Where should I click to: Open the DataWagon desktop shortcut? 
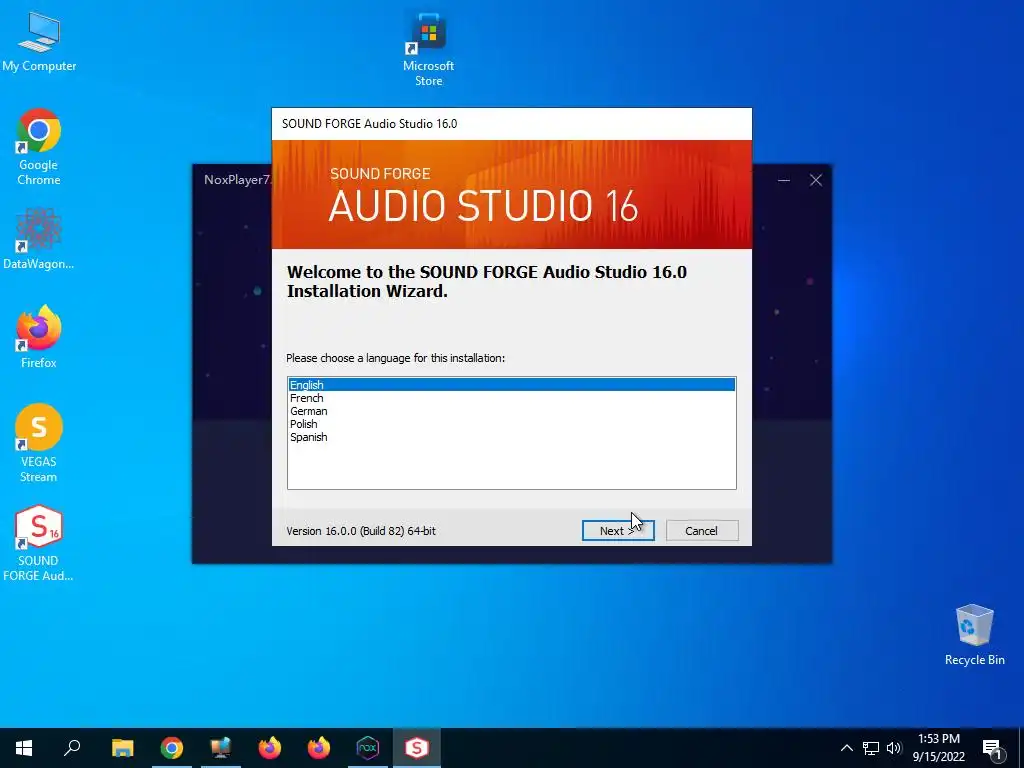[39, 239]
